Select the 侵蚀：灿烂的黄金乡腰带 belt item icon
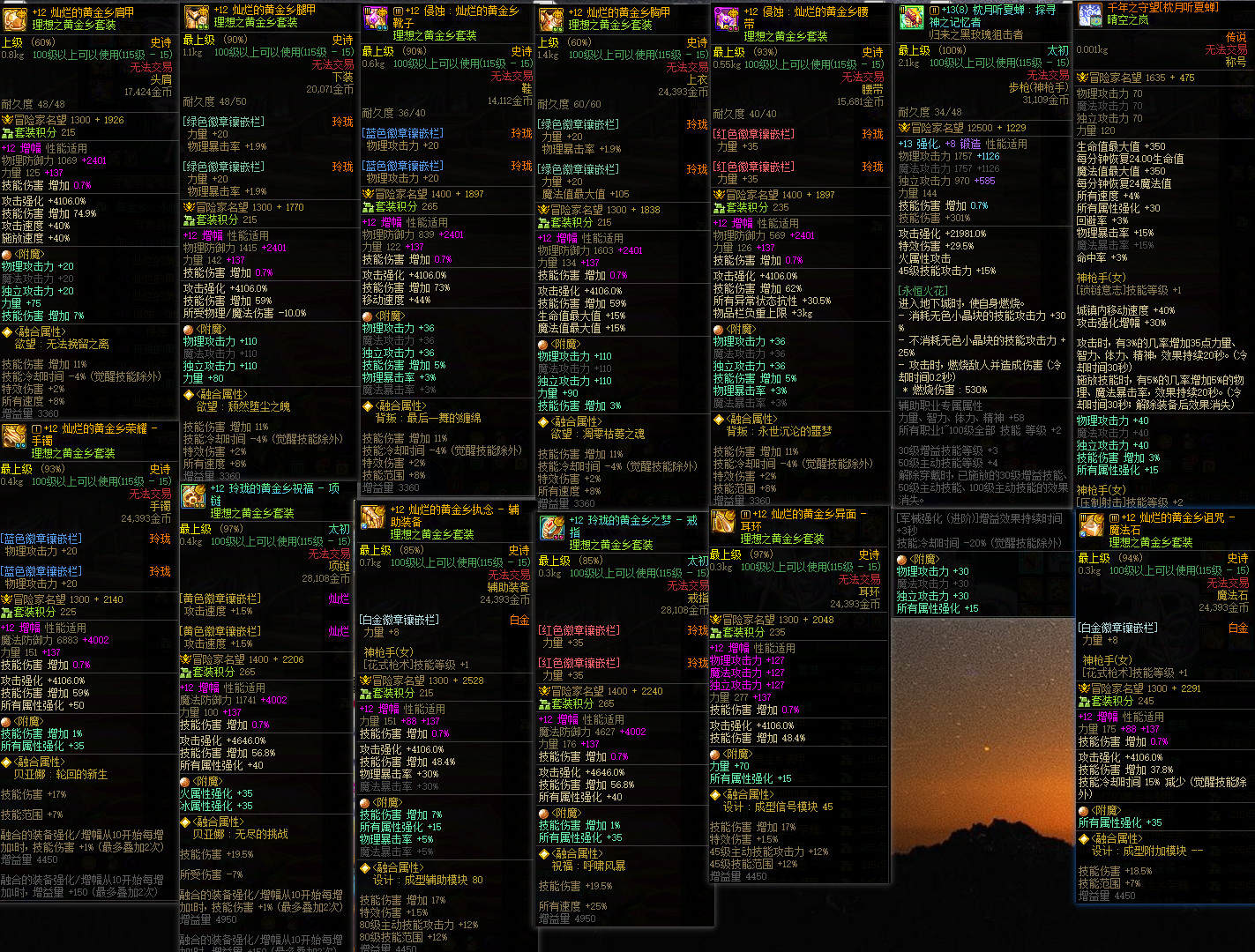This screenshot has width=1255, height=952. click(x=727, y=18)
